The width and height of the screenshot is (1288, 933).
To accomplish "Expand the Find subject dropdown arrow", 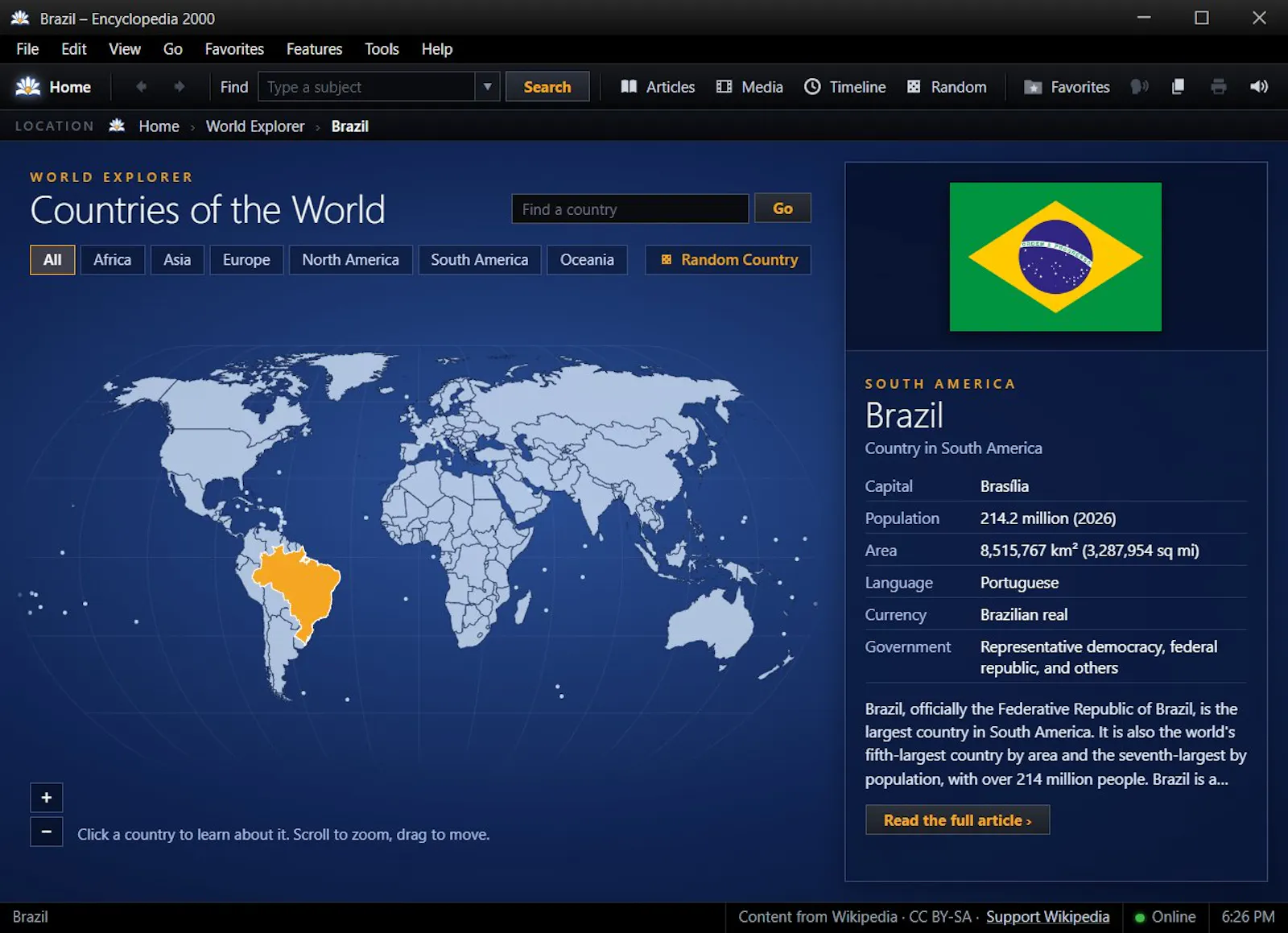I will tap(487, 87).
